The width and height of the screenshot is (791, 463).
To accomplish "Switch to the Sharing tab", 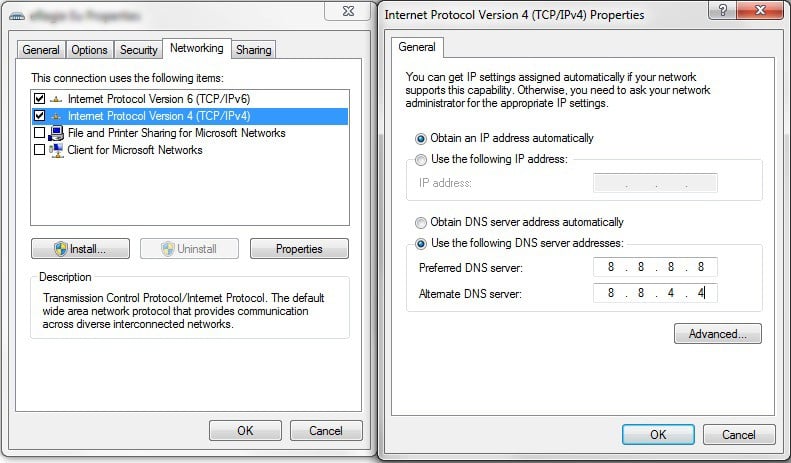I will [x=255, y=50].
